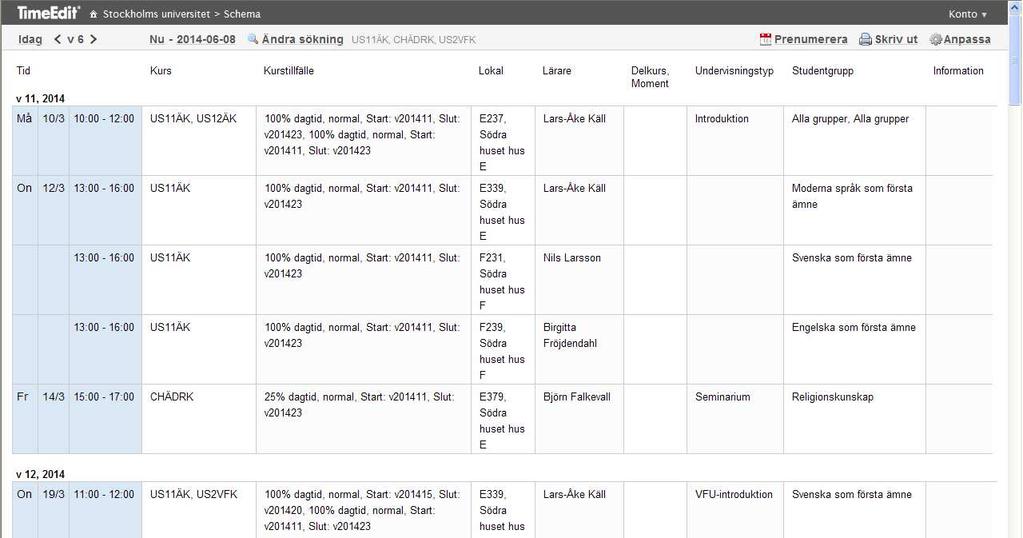Open the Konto dropdown menu
This screenshot has height=538, width=1023.
coord(968,14)
